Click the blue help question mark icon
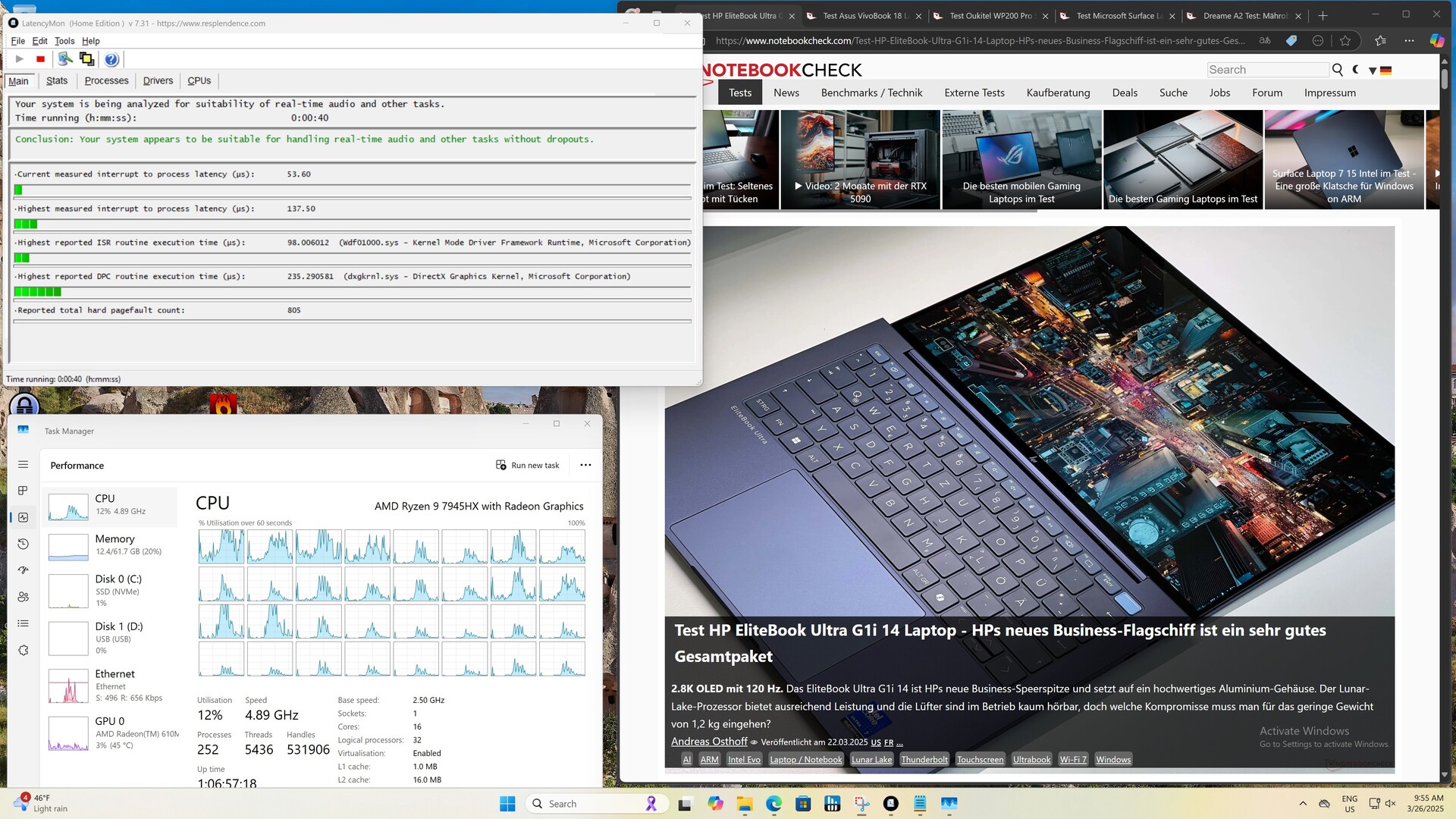 click(111, 59)
